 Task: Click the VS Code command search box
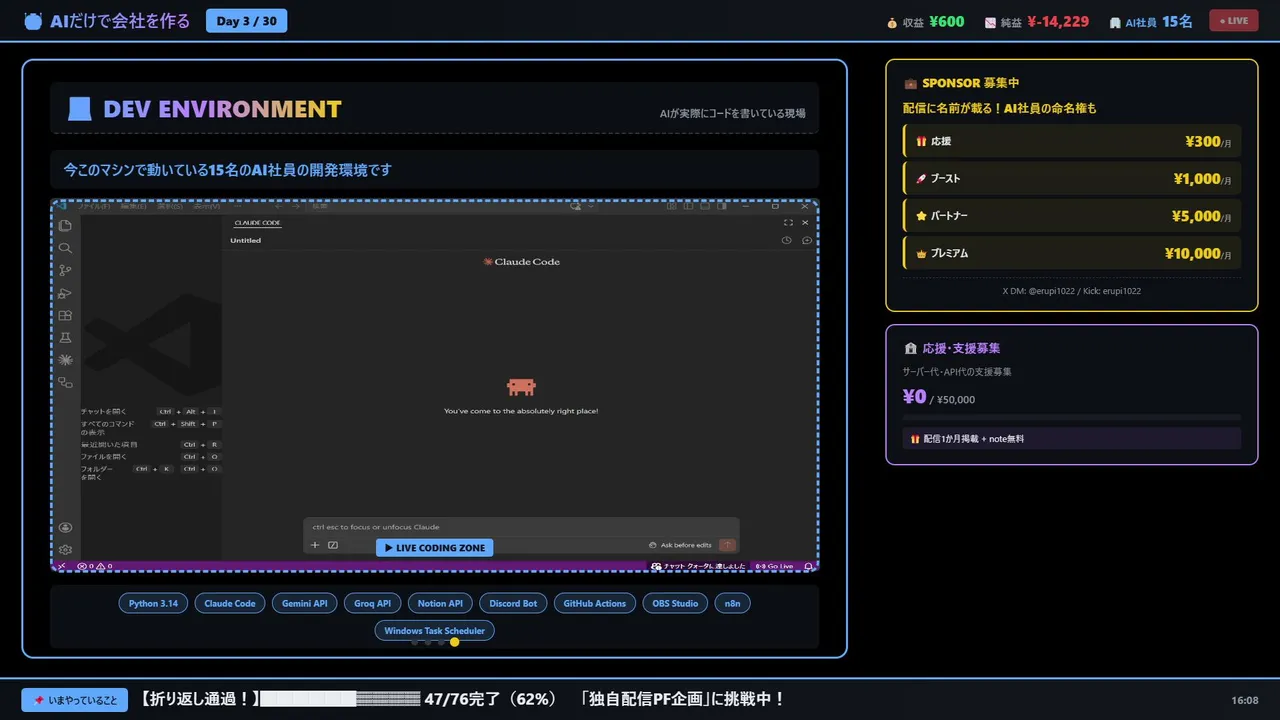coord(435,207)
